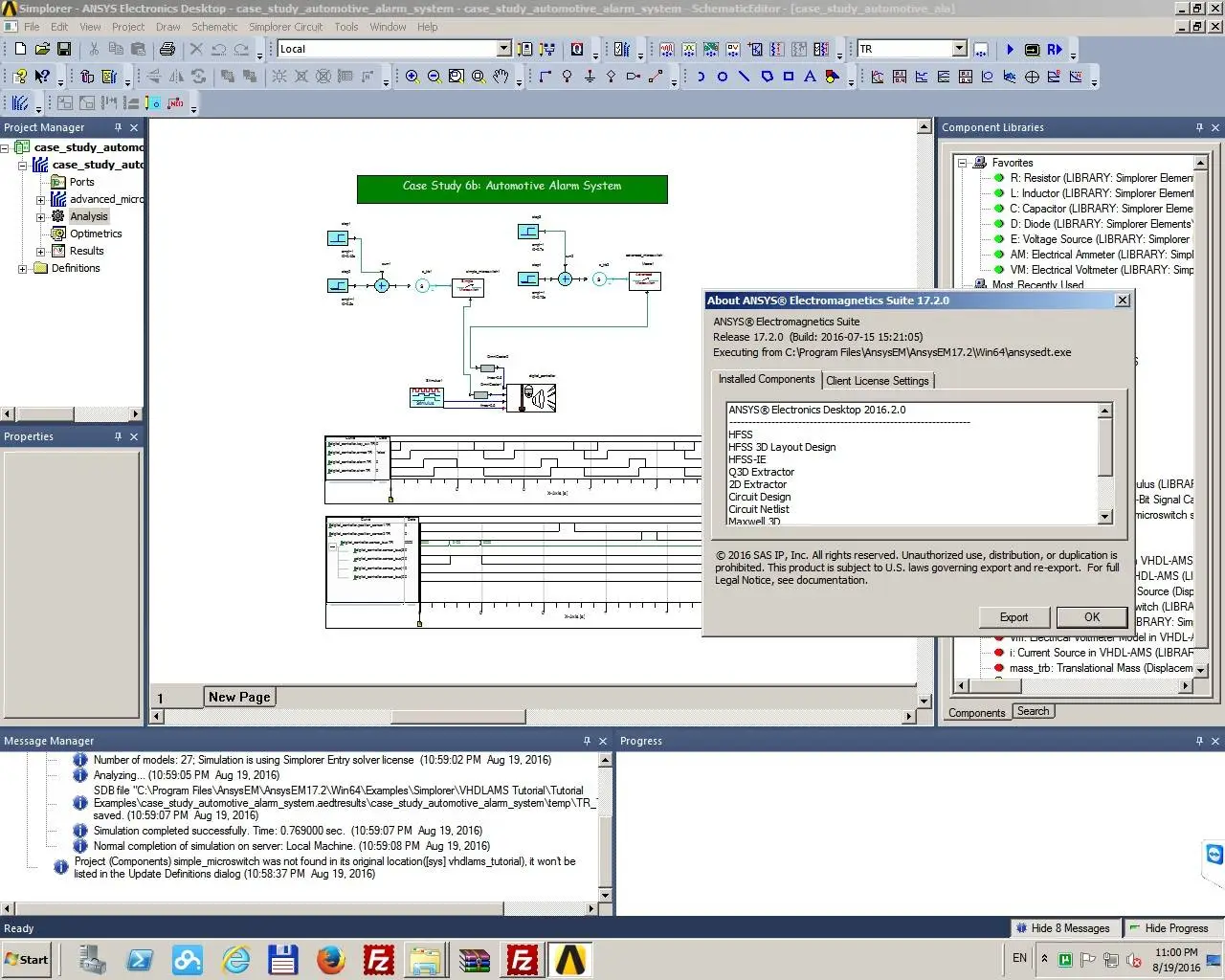Screen dimensions: 1225x980
Task: Select 'Q3D Extractor' in installed components list
Action: click(761, 472)
